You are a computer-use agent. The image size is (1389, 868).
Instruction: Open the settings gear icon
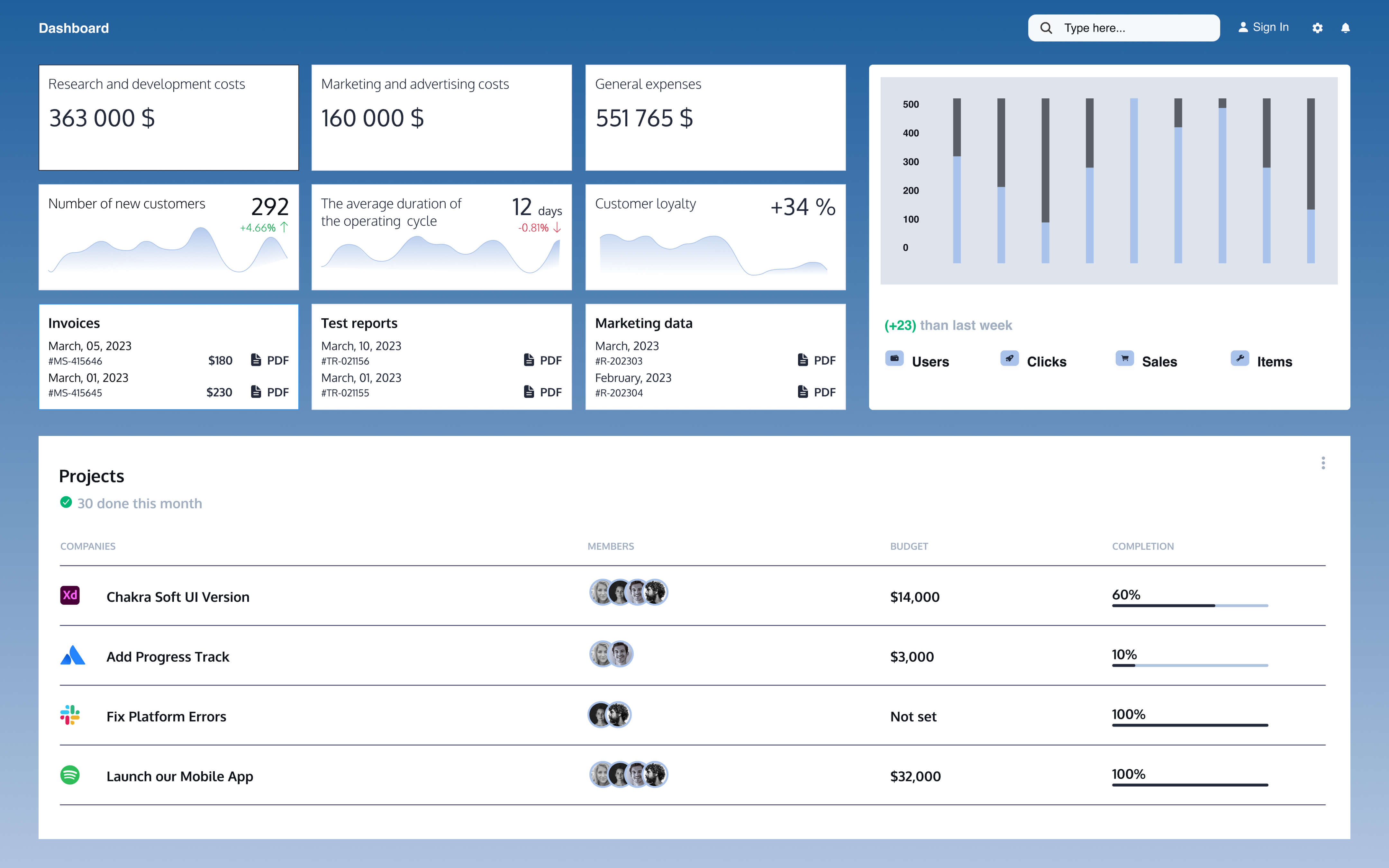pyautogui.click(x=1317, y=28)
